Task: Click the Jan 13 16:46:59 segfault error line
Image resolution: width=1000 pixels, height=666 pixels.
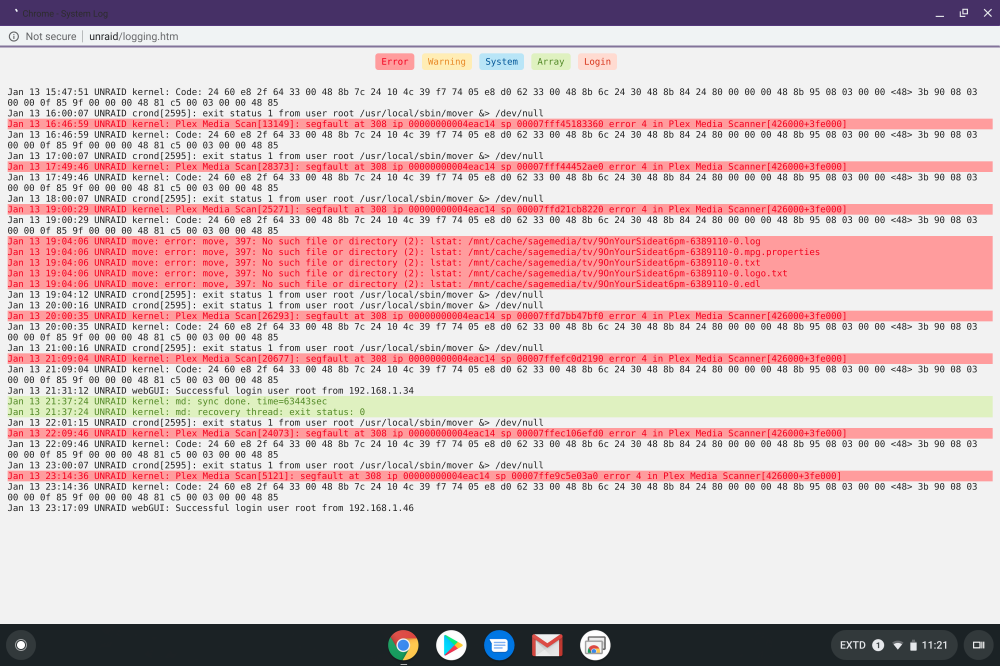Action: click(500, 124)
